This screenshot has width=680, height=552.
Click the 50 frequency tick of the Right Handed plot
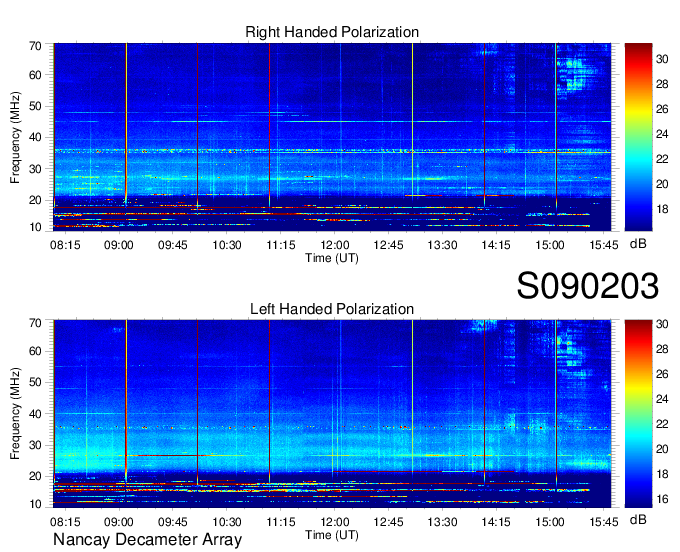pyautogui.click(x=35, y=106)
